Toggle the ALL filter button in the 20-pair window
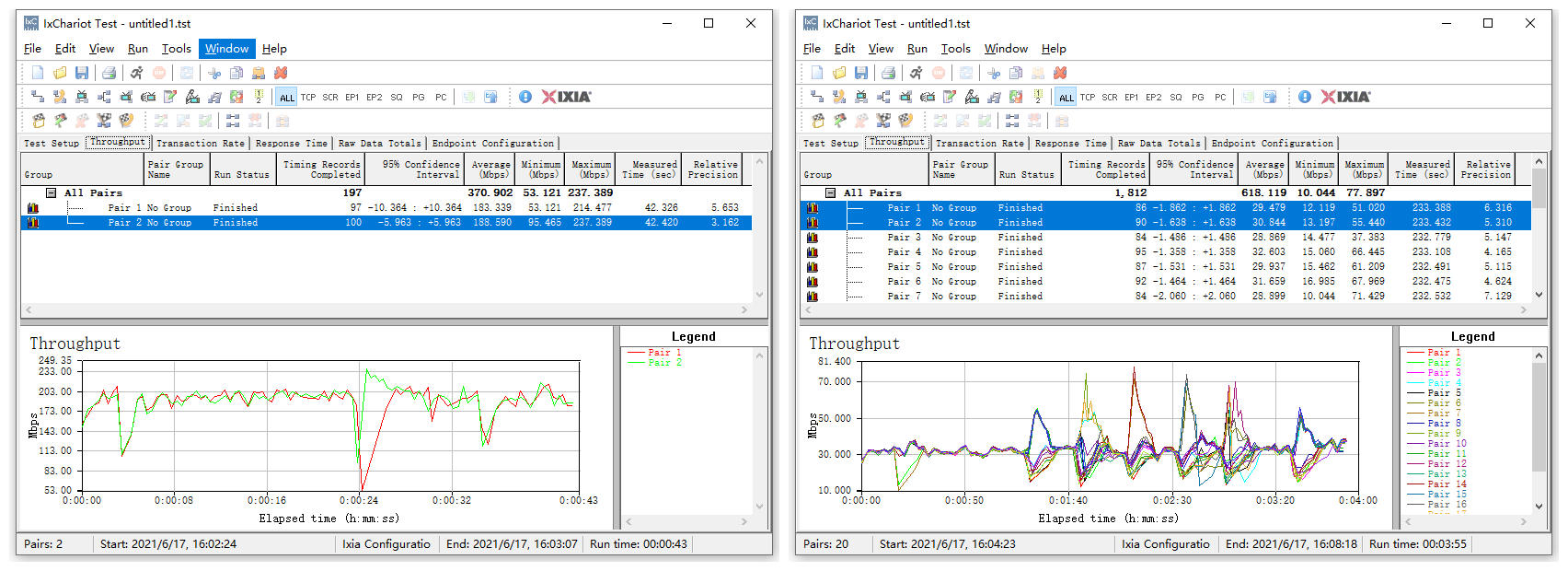 click(1066, 97)
